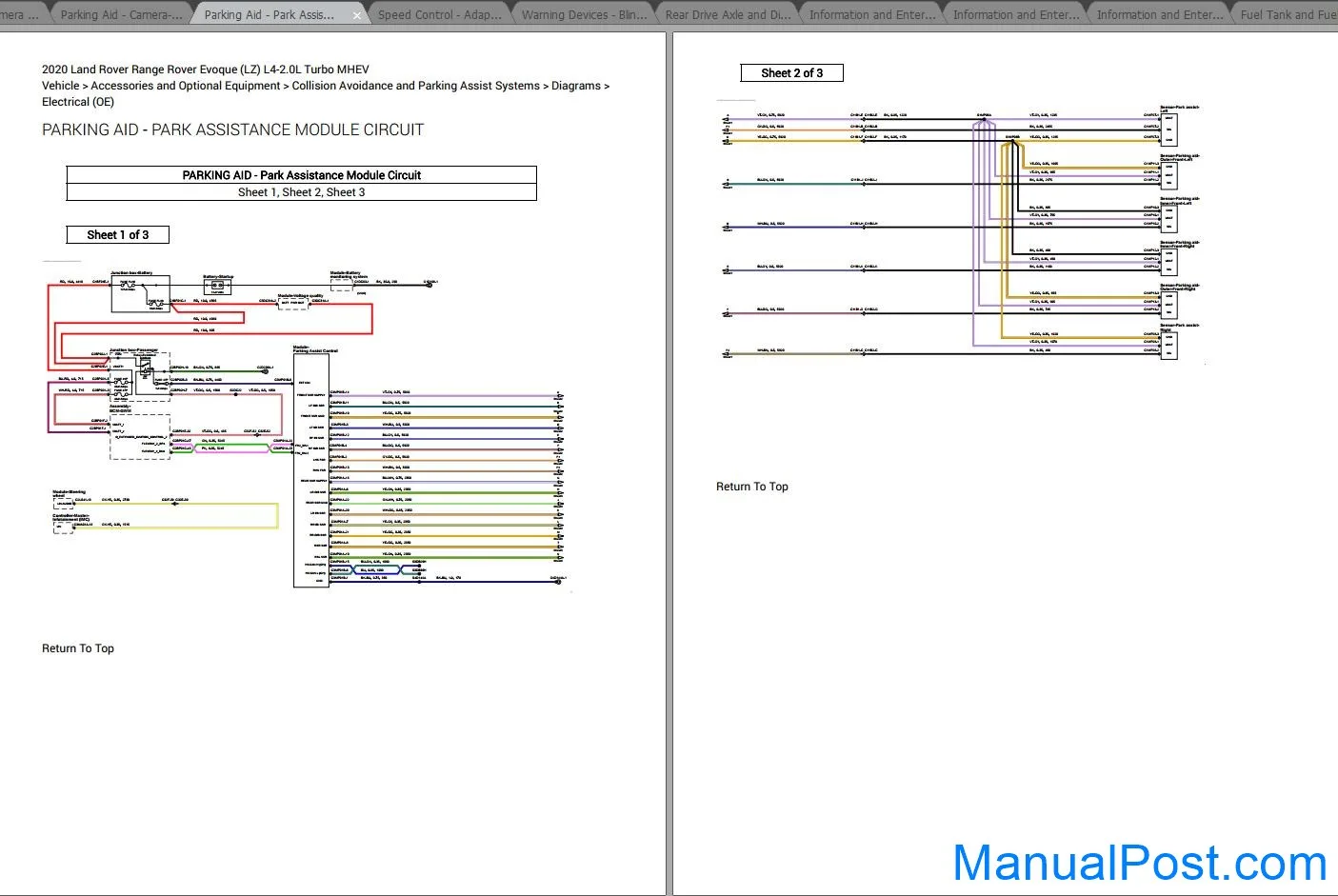Open the Diagrams breadcrumb link
Viewport: 1338px width, 896px height.
[x=576, y=86]
